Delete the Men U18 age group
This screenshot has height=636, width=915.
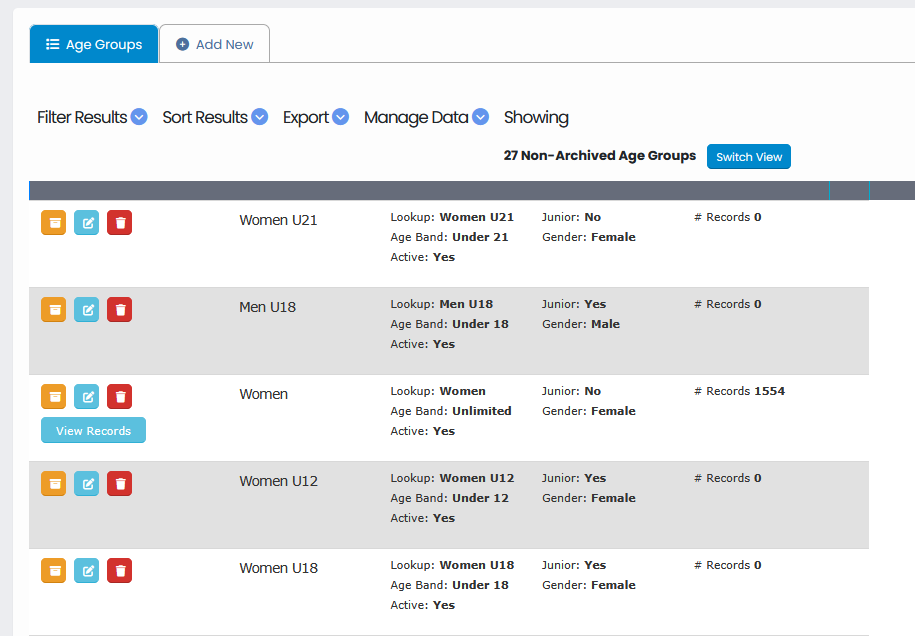point(120,309)
